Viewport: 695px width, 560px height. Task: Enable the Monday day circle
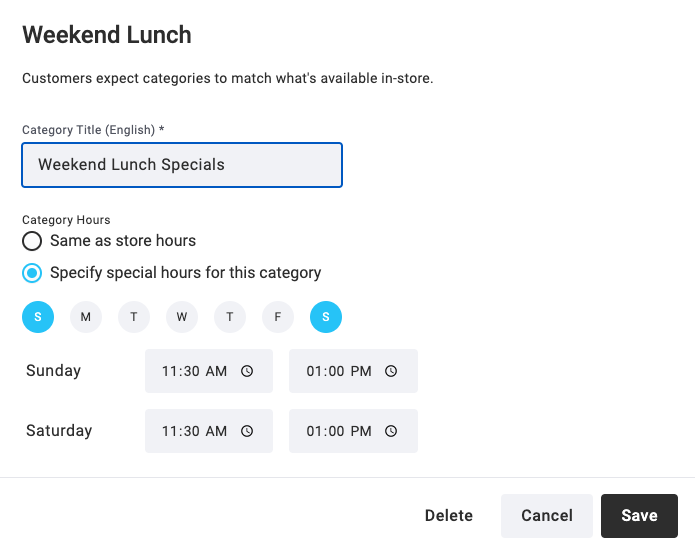86,317
